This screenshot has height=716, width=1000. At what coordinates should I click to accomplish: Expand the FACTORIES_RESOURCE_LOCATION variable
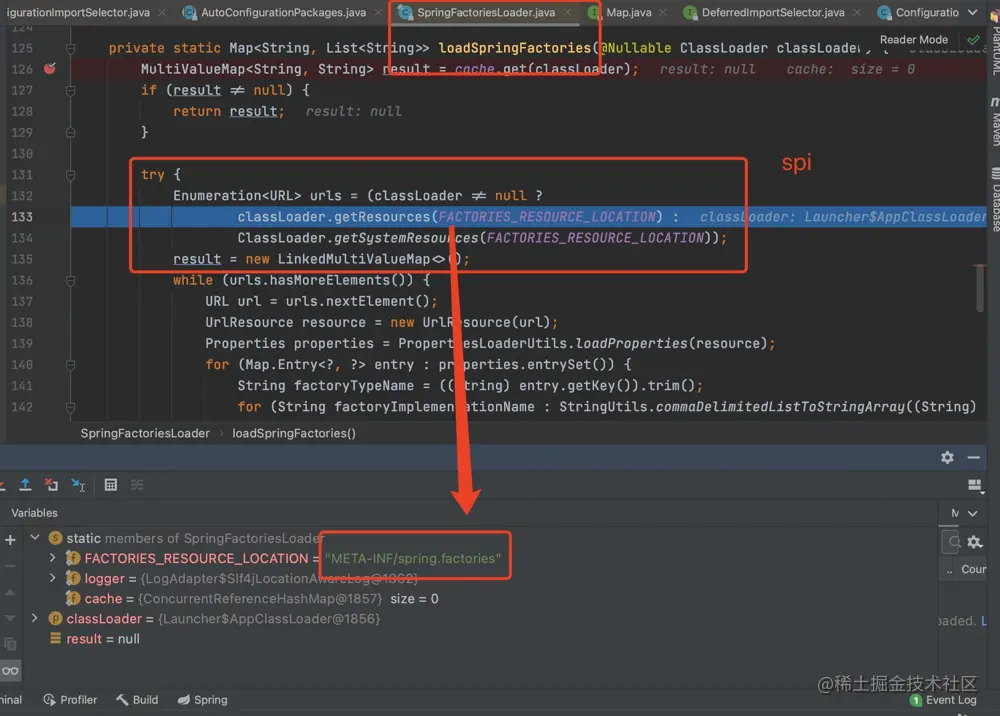(52, 558)
